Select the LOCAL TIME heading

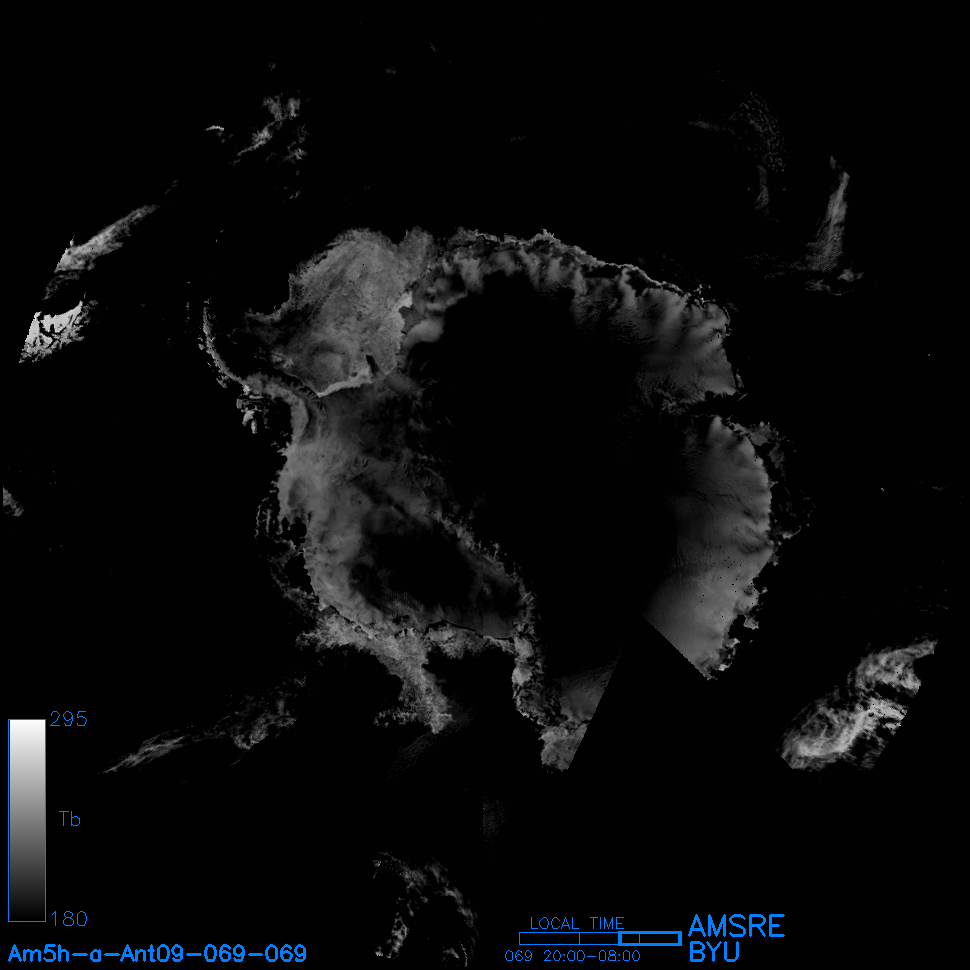(x=576, y=923)
